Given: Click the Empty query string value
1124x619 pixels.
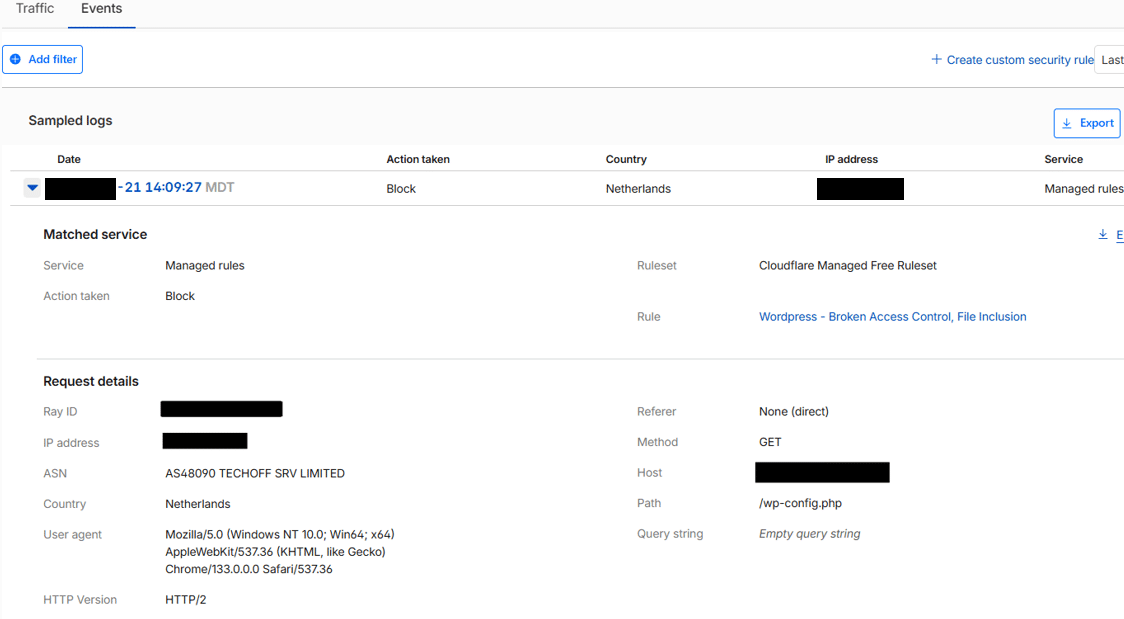Looking at the screenshot, I should pyautogui.click(x=809, y=534).
